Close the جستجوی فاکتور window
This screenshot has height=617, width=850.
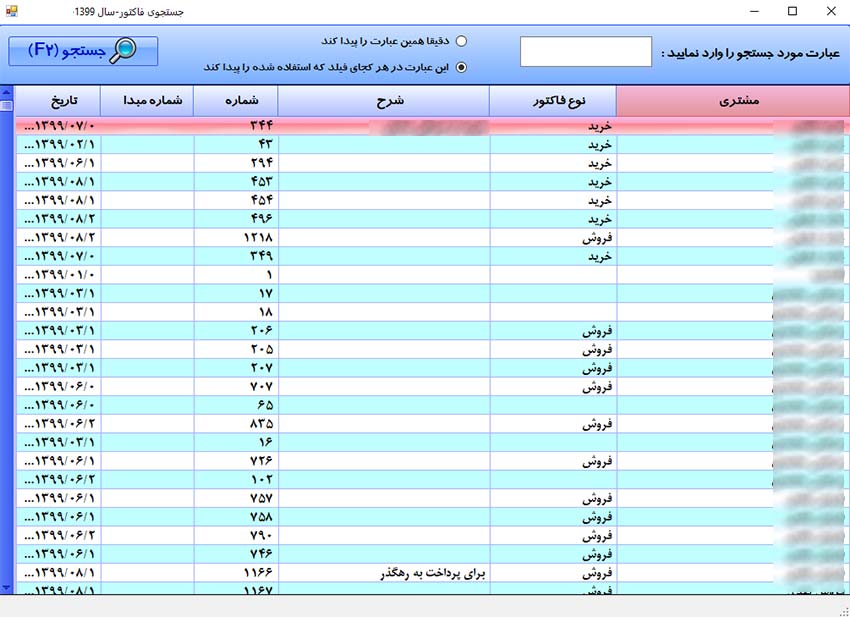pyautogui.click(x=831, y=11)
